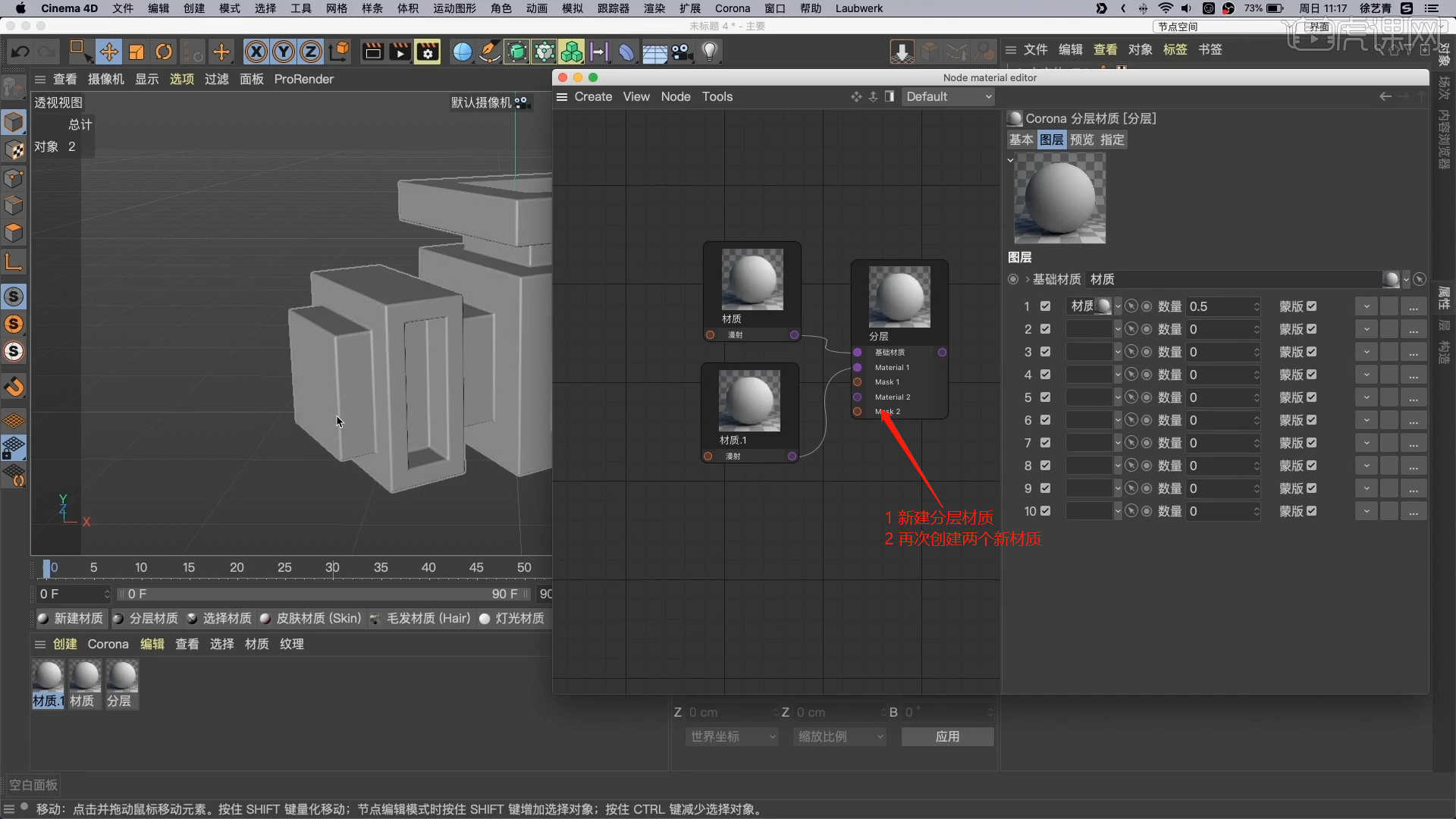
Task: Click the green subdivision generator icon
Action: [x=517, y=52]
